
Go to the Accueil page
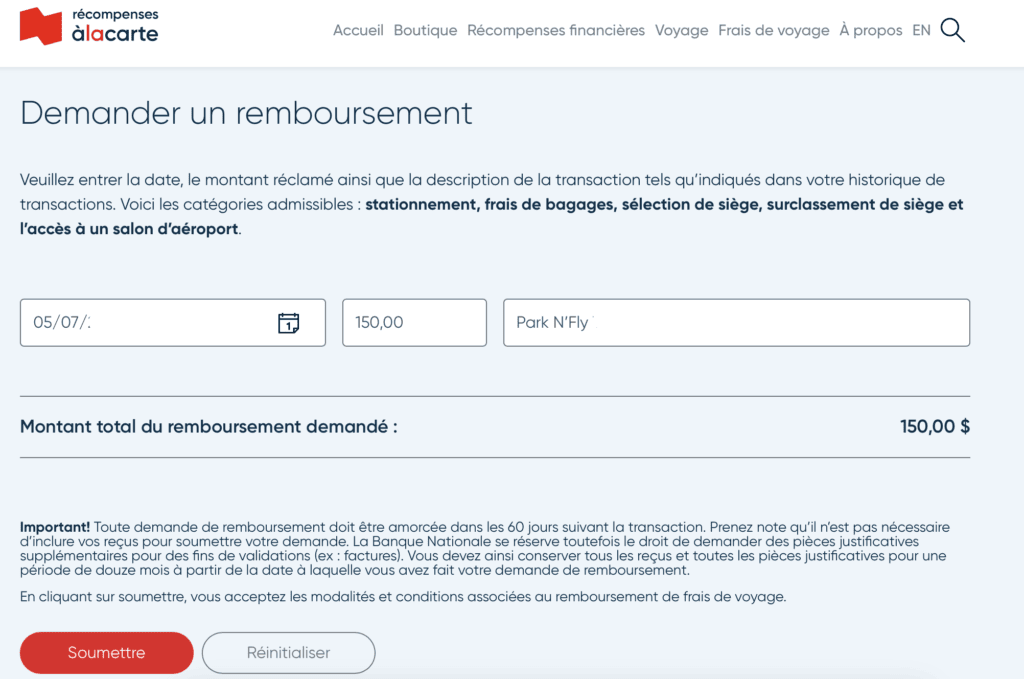pyautogui.click(x=358, y=31)
